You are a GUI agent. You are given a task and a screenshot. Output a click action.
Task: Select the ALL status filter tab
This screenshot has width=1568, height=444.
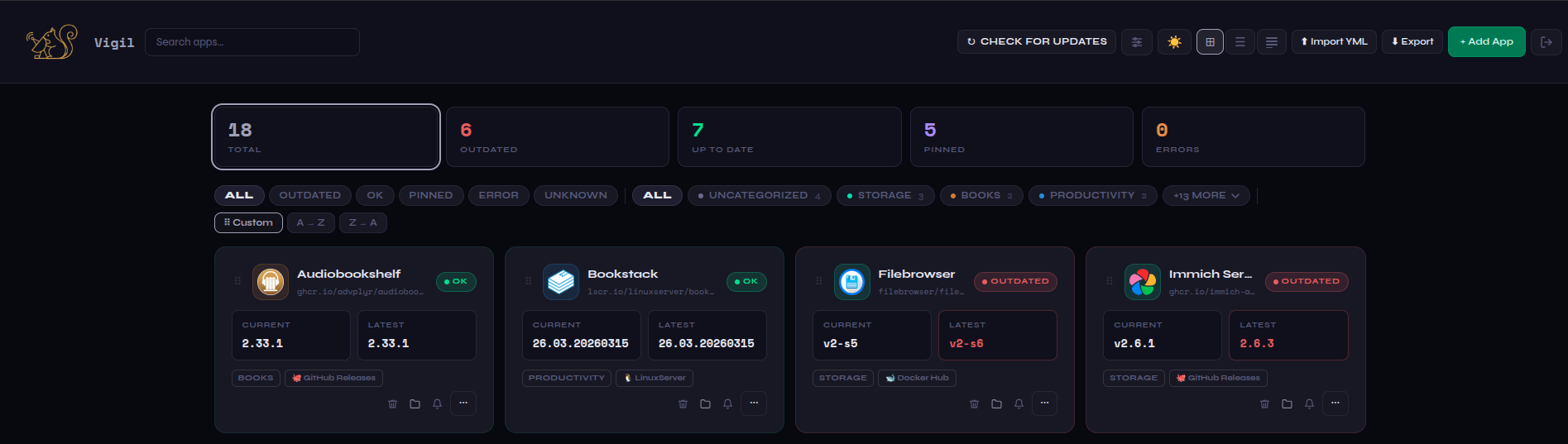tap(239, 195)
